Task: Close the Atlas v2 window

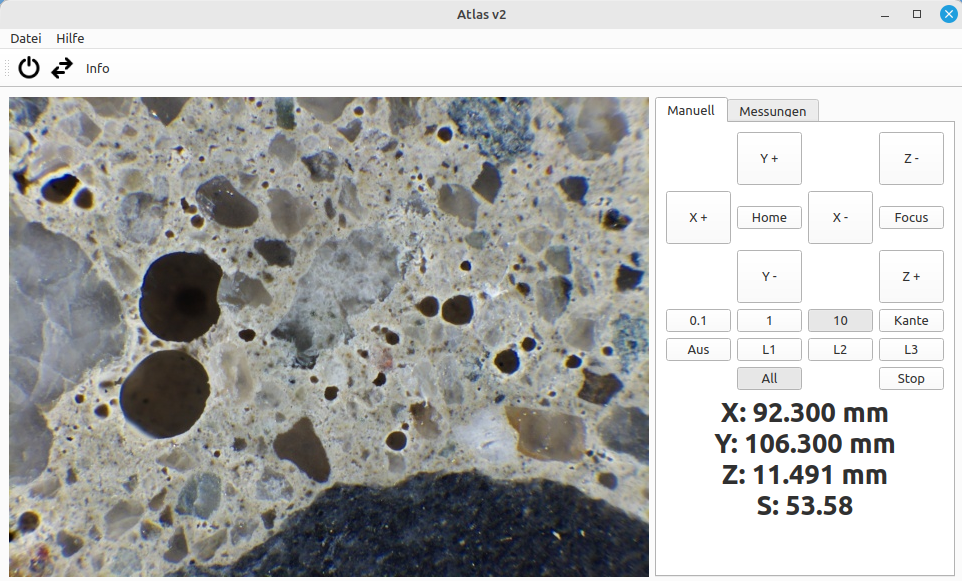Action: [x=949, y=14]
